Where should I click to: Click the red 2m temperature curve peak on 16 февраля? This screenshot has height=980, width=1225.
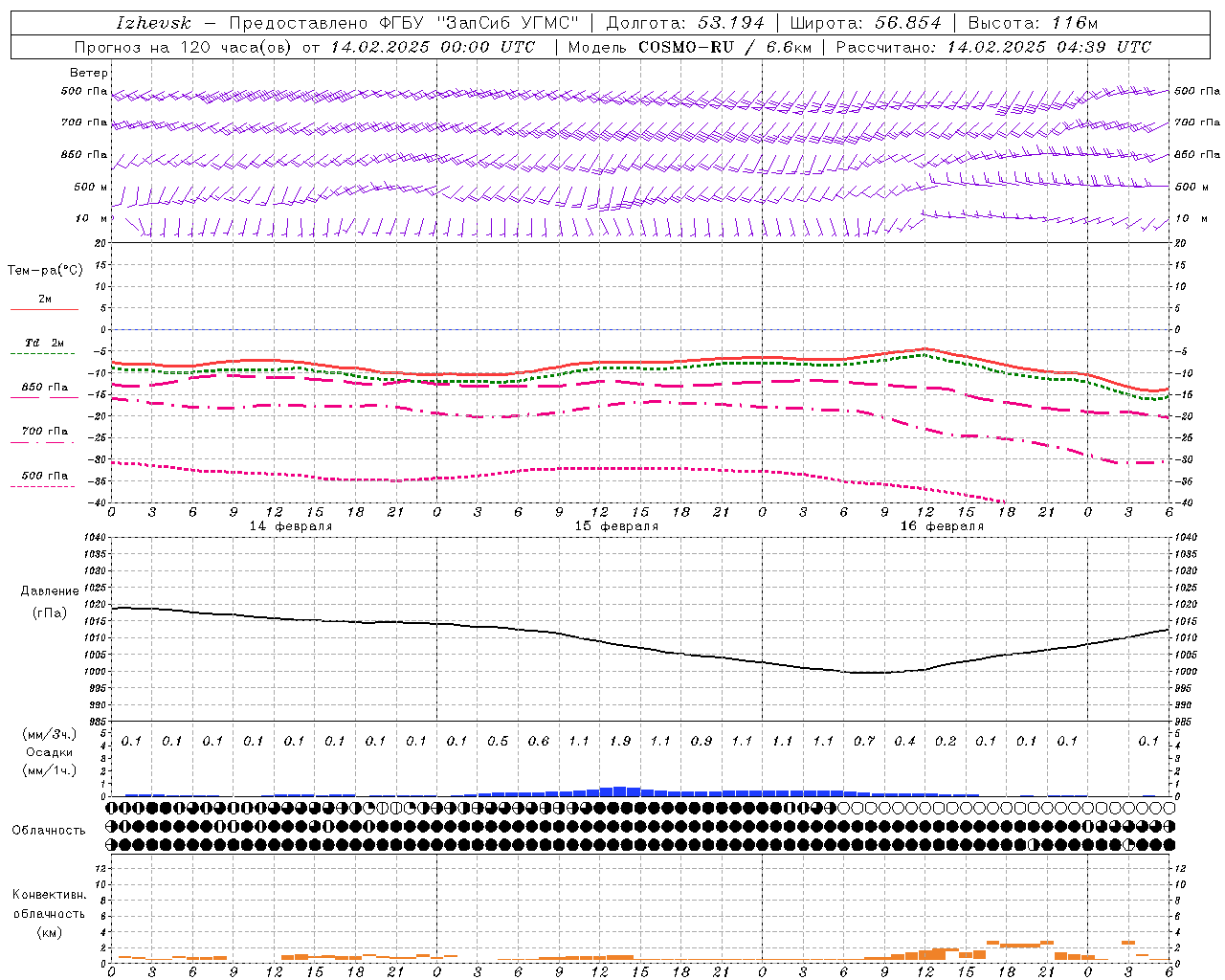pos(924,349)
